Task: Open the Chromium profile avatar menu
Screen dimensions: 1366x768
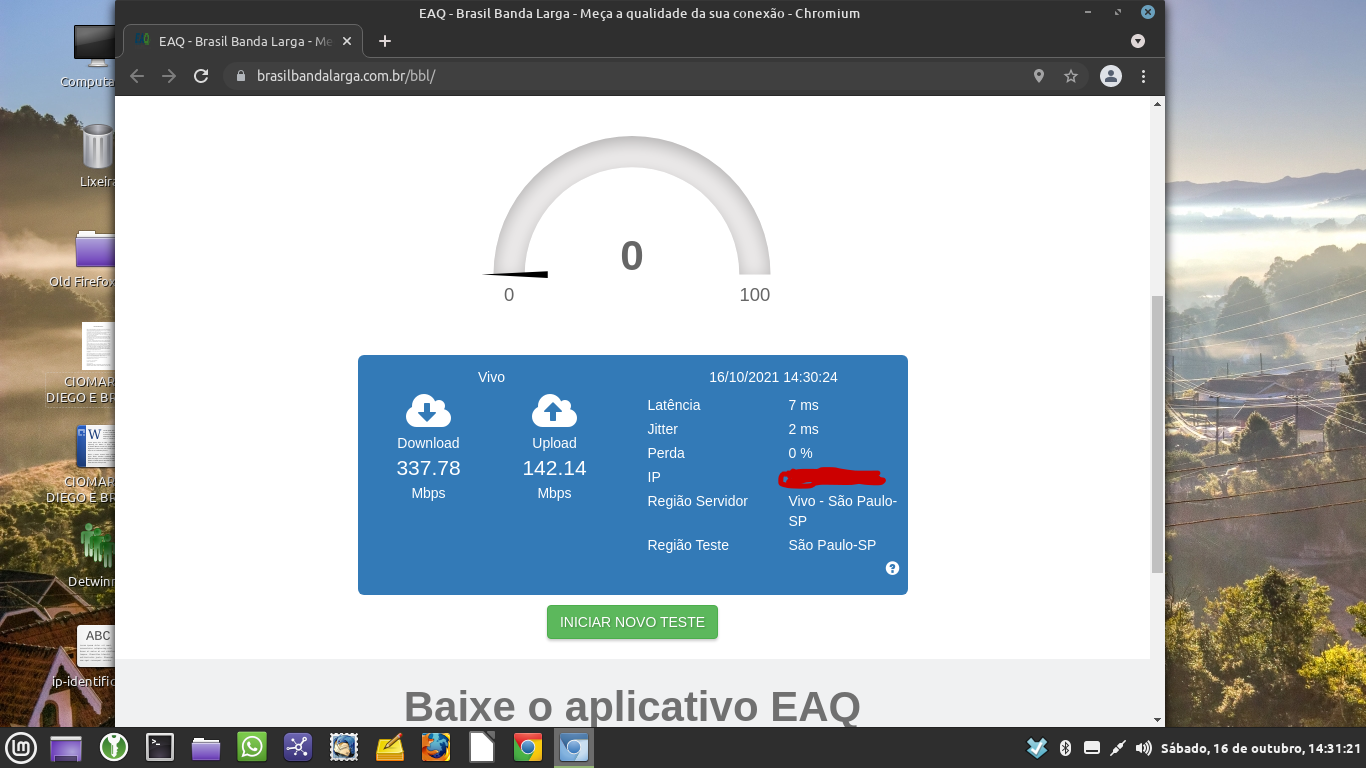Action: coord(1111,76)
